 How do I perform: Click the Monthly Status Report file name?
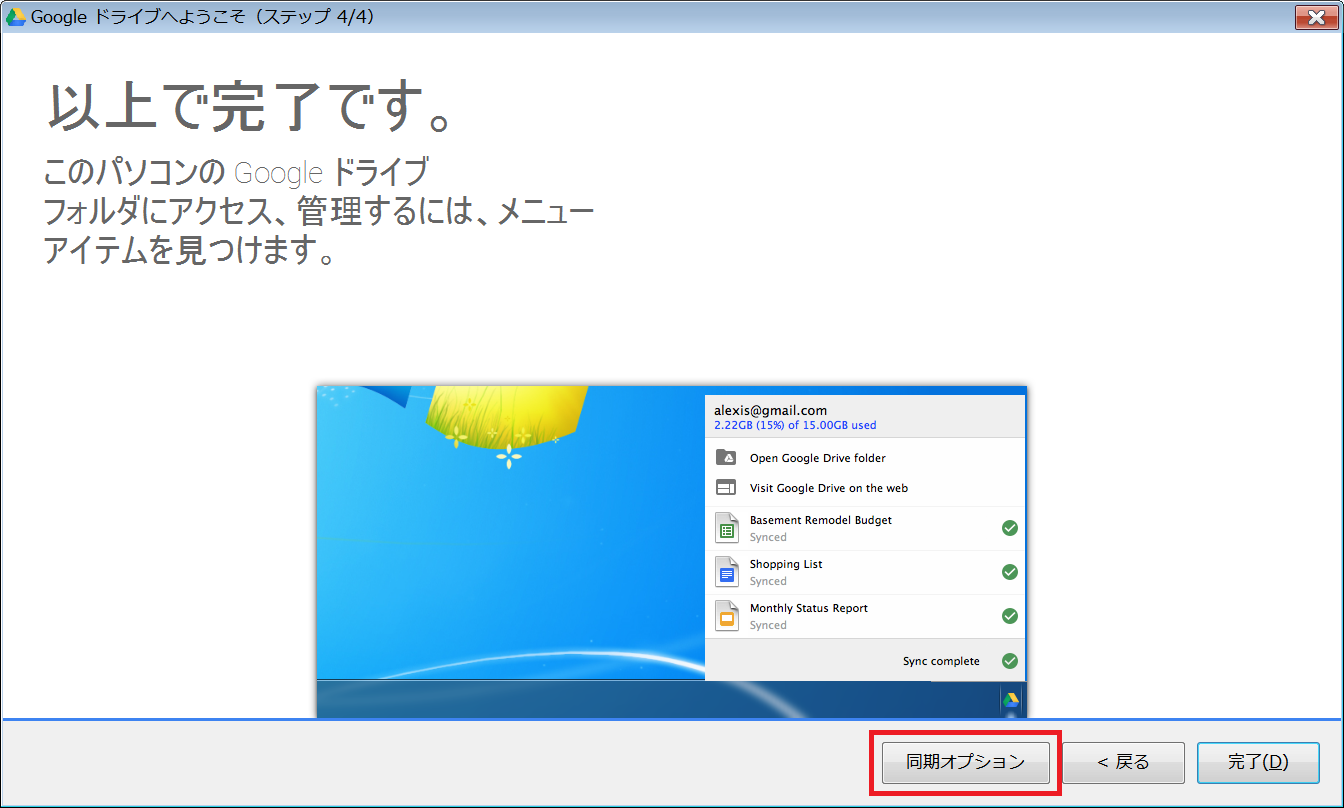tap(809, 608)
